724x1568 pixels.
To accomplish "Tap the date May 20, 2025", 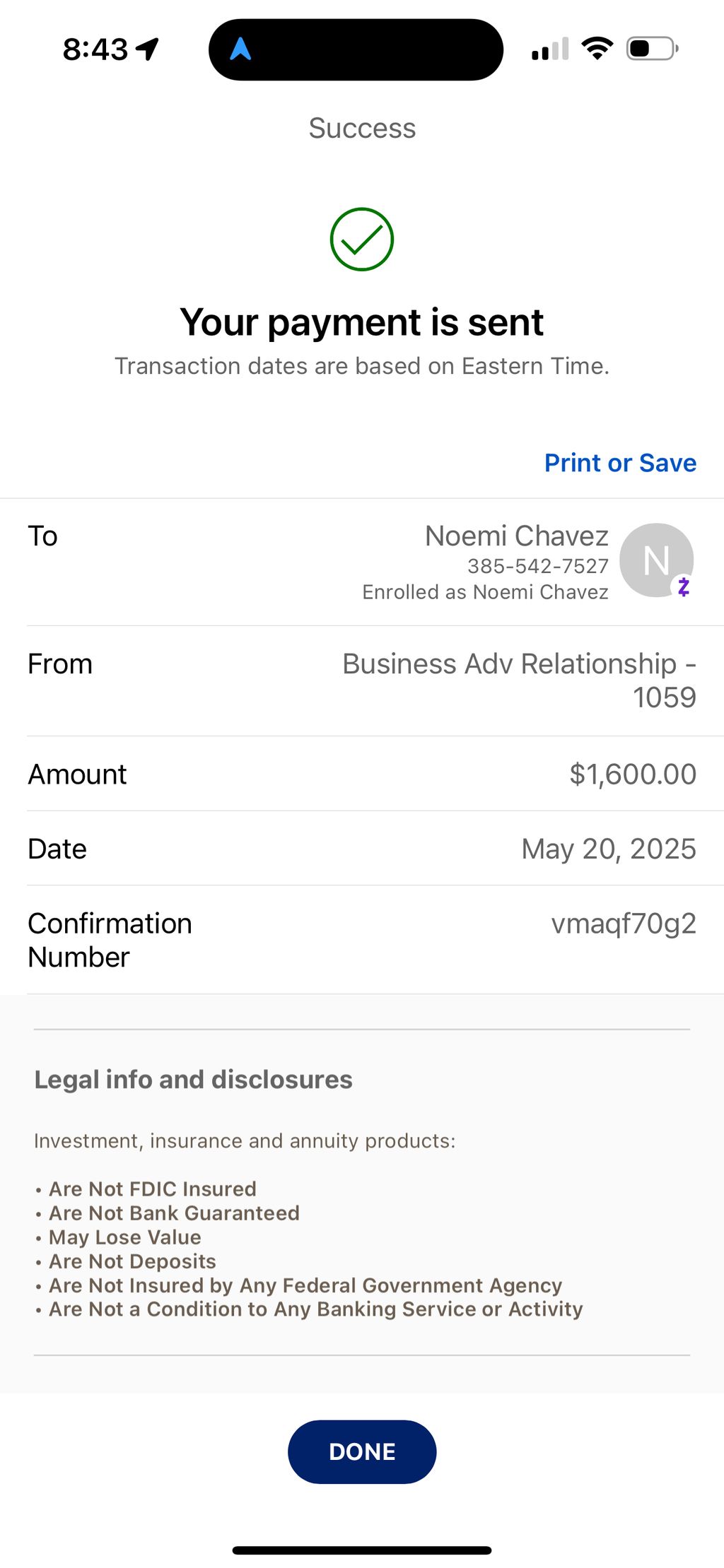I will [609, 849].
